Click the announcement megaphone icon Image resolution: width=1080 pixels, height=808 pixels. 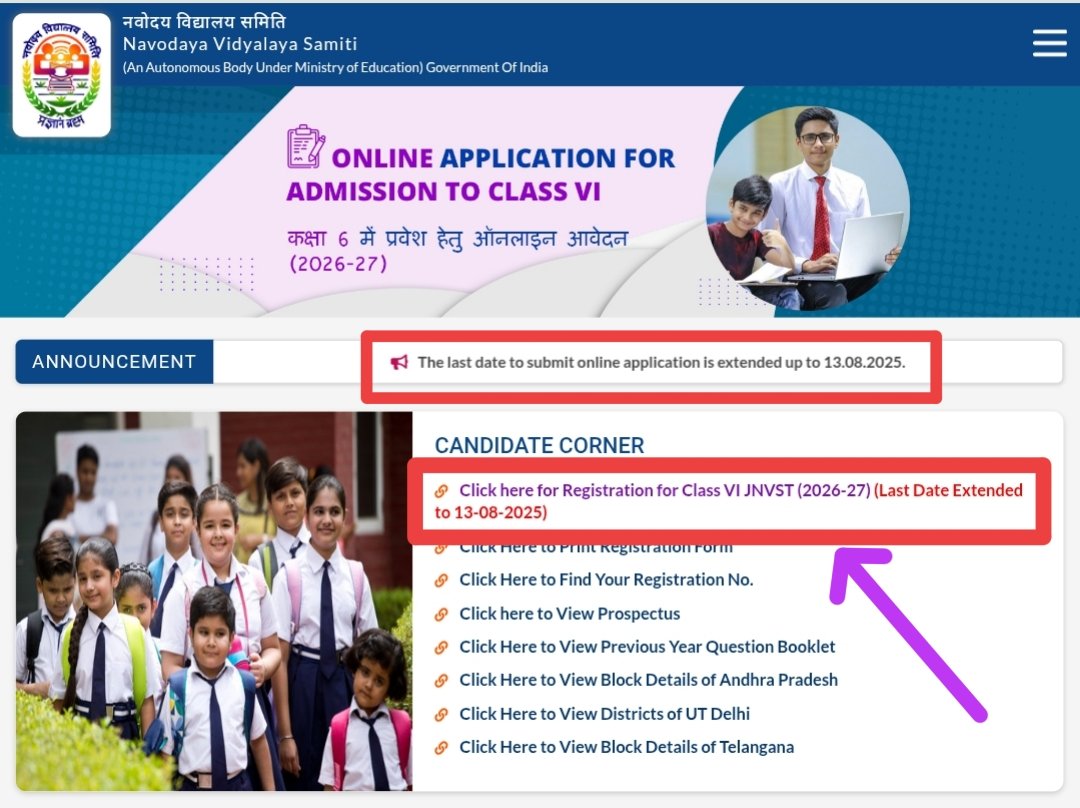[x=399, y=362]
